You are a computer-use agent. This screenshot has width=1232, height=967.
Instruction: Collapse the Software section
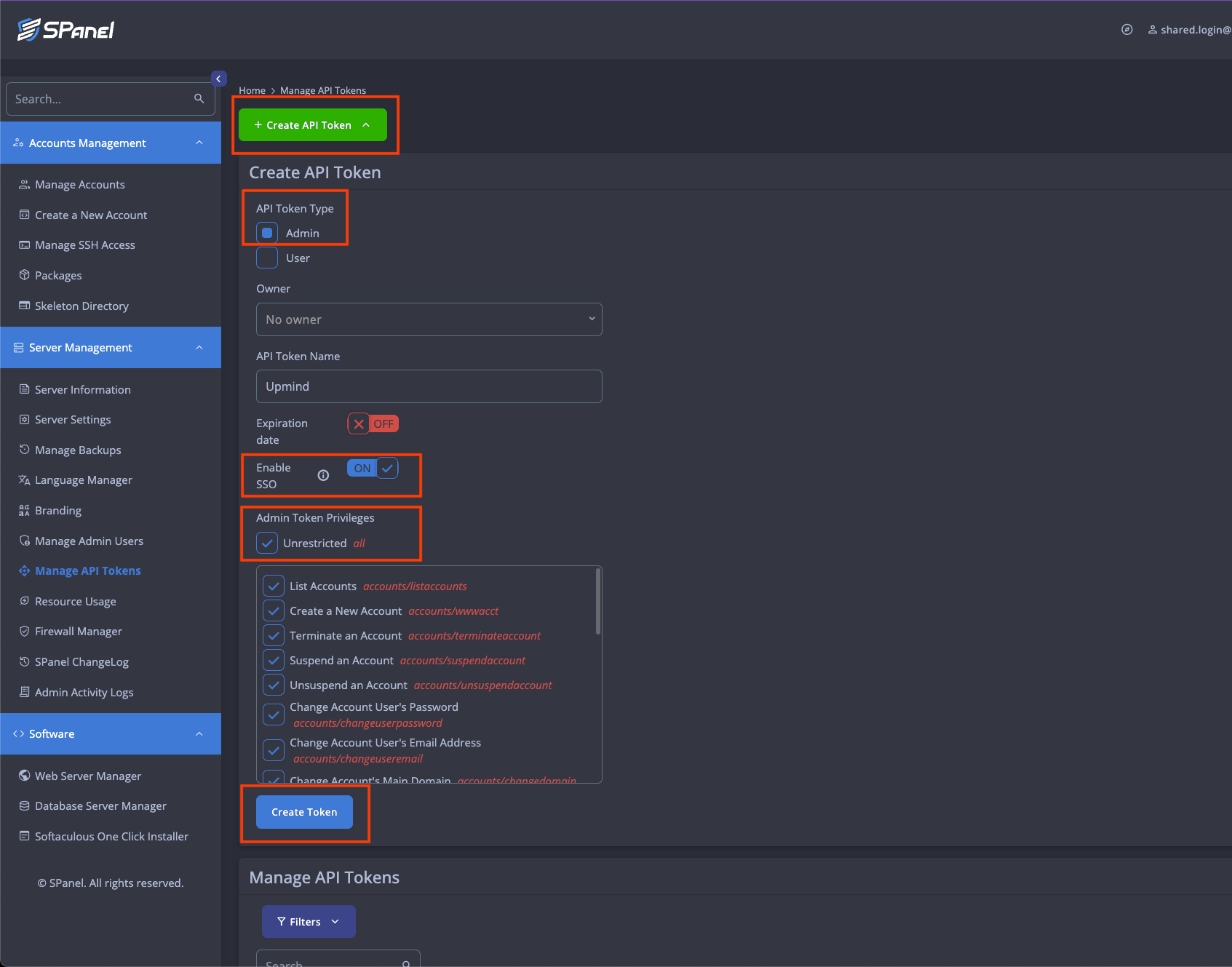click(x=111, y=734)
